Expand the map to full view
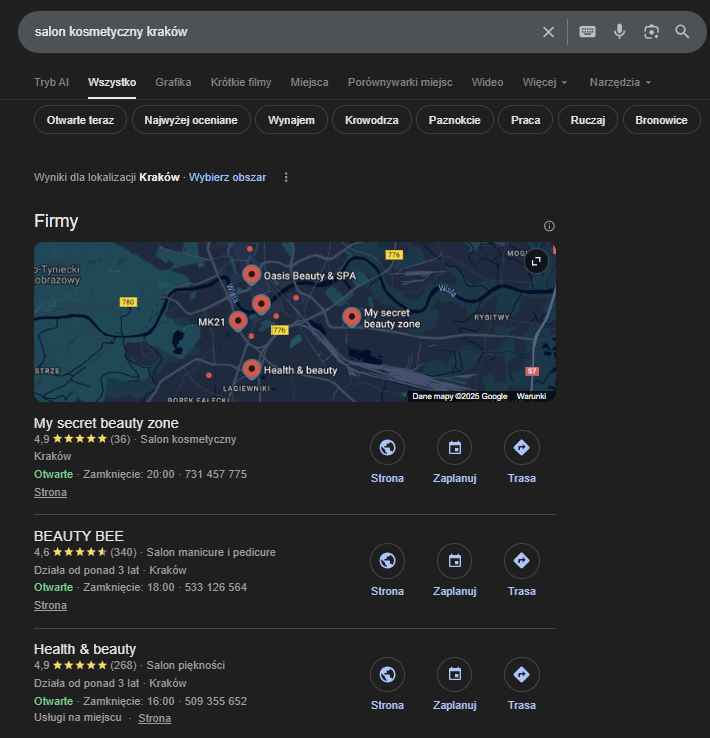 pos(536,261)
